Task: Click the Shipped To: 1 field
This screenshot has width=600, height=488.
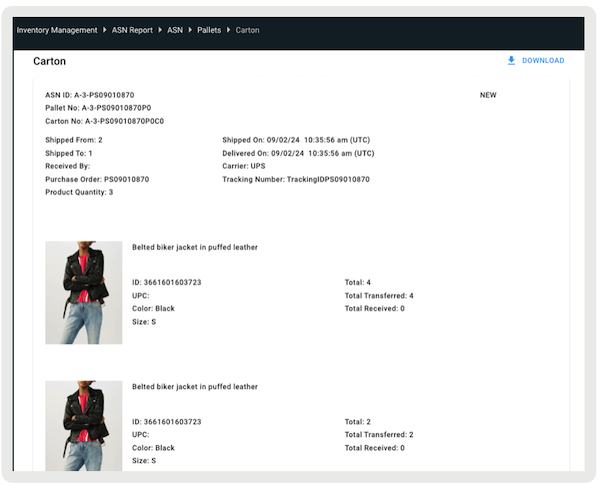Action: click(69, 153)
